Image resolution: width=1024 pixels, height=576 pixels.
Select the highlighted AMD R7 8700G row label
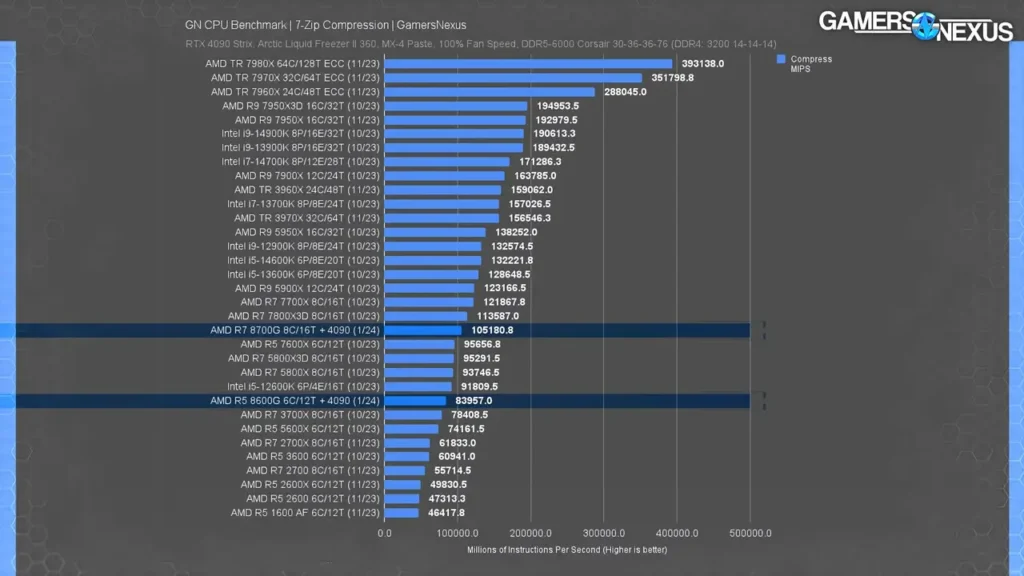[x=295, y=330]
